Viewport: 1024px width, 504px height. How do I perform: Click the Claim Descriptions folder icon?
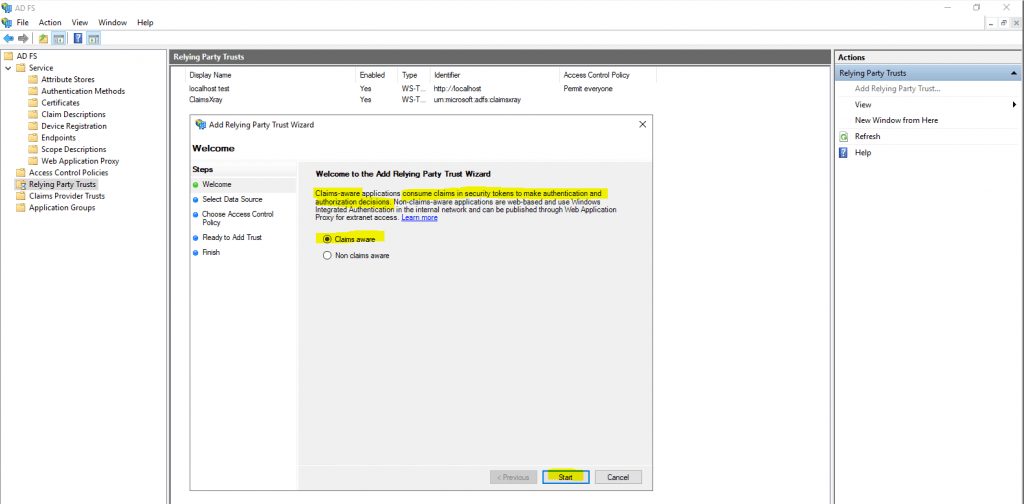click(x=33, y=115)
